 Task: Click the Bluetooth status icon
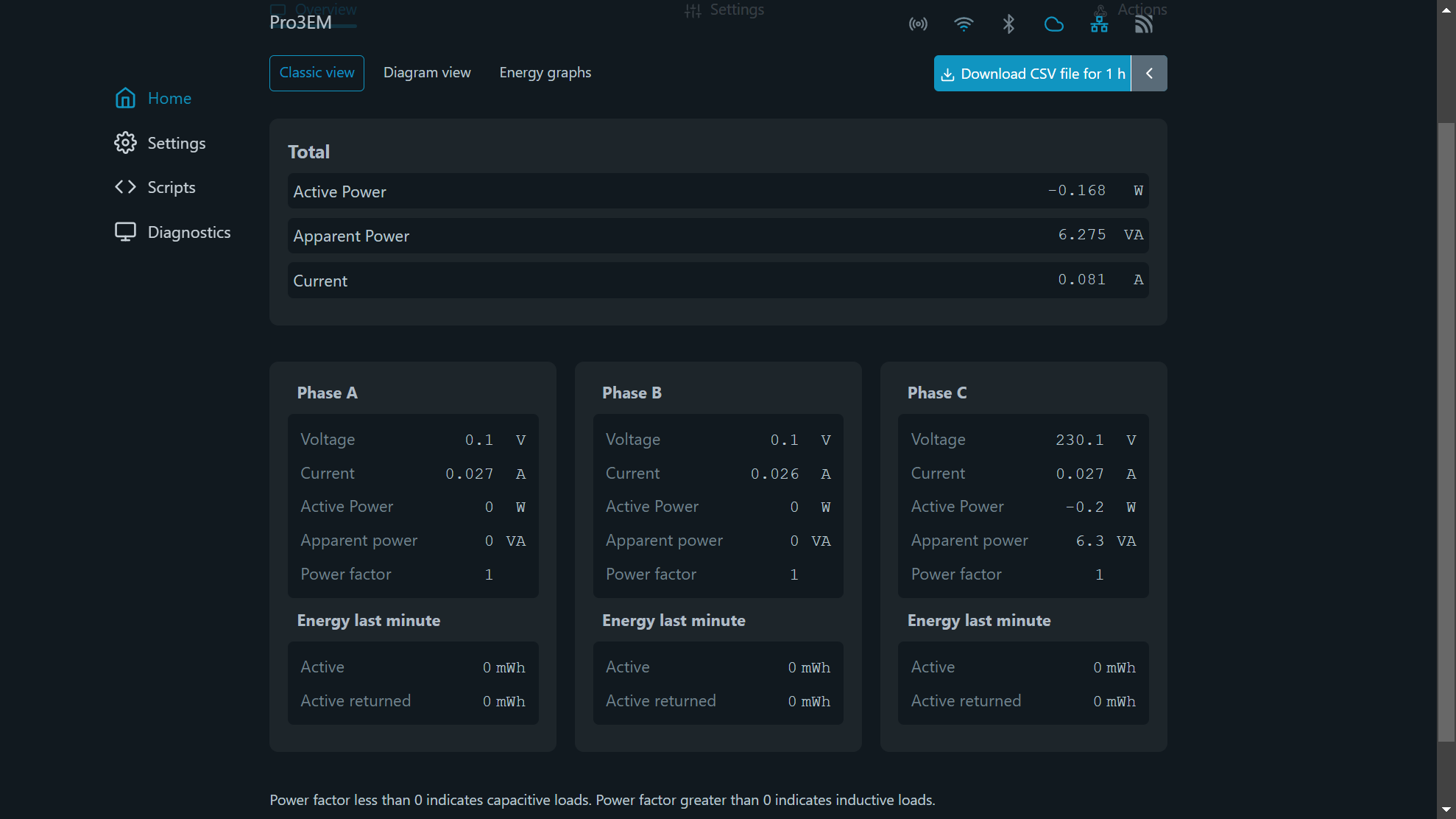click(x=1008, y=24)
